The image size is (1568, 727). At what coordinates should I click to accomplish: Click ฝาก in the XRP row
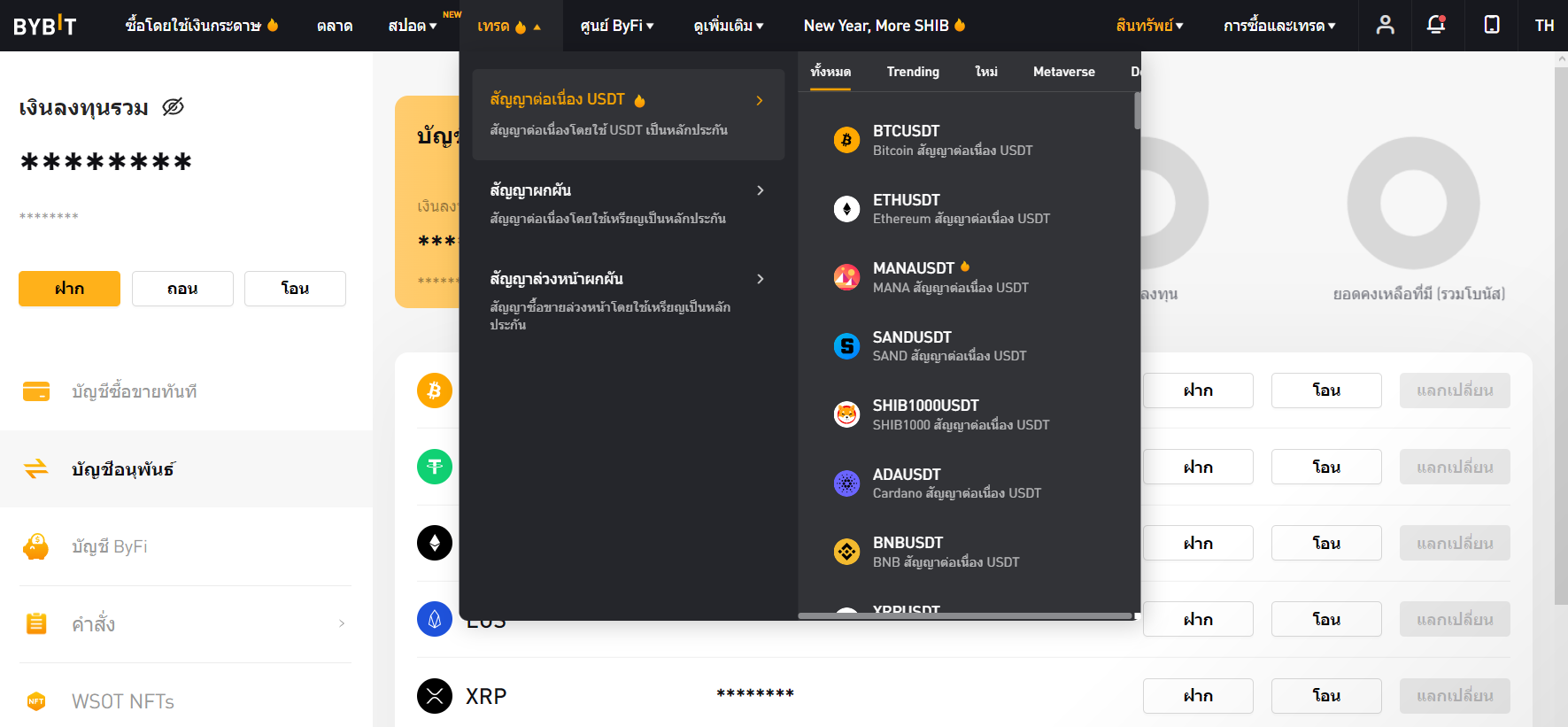(1198, 696)
